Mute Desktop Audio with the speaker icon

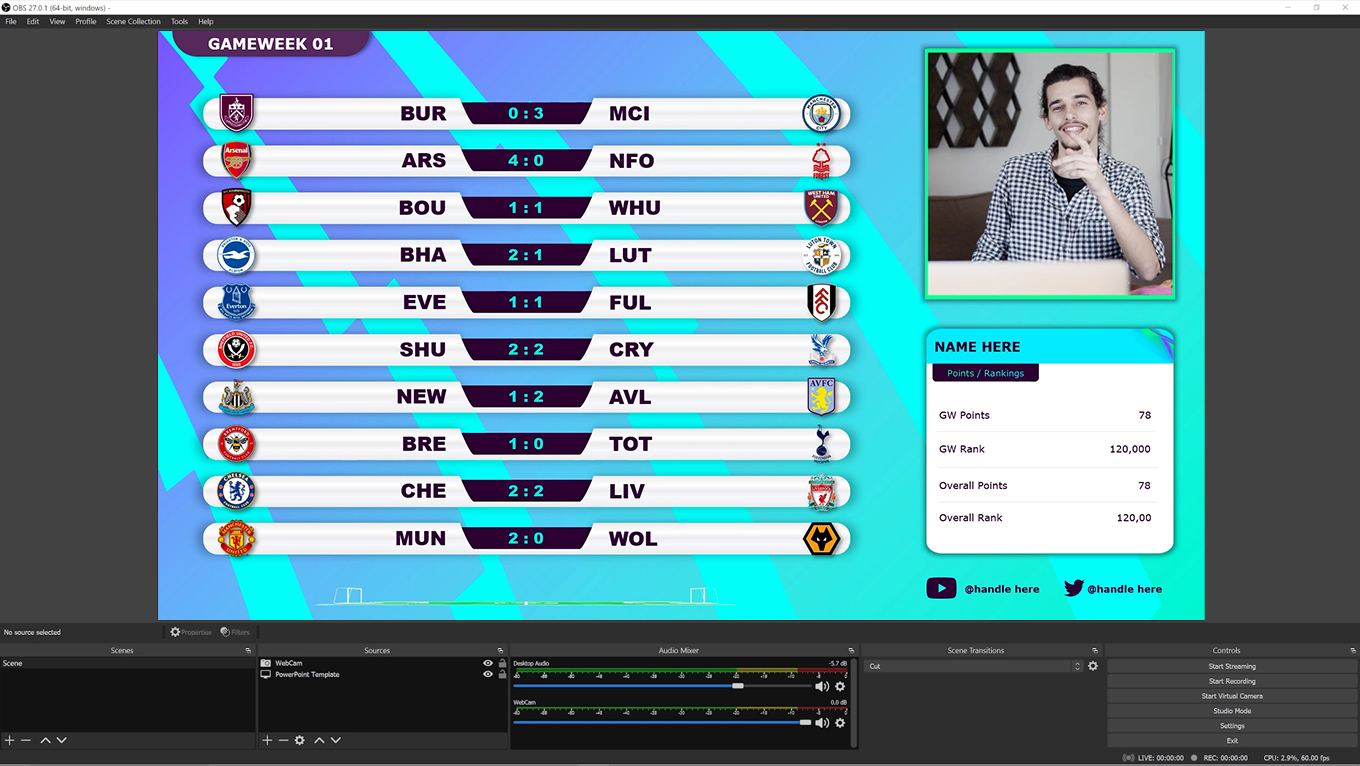822,686
